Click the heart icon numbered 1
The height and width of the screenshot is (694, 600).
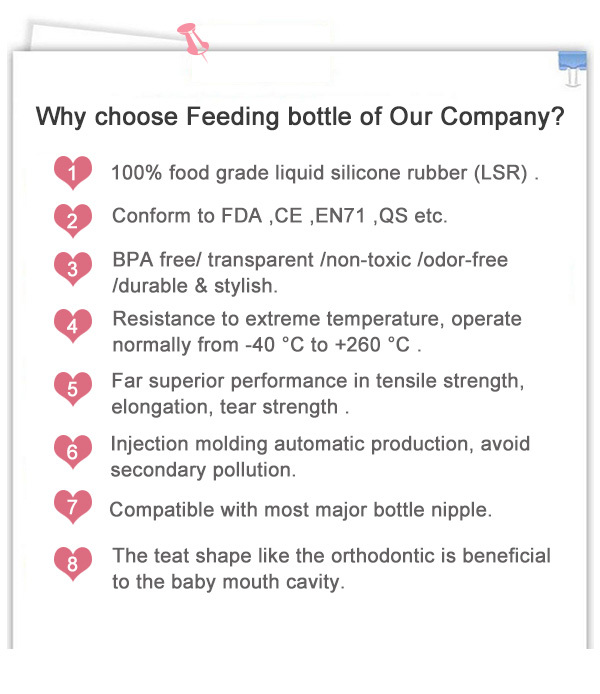[x=73, y=173]
